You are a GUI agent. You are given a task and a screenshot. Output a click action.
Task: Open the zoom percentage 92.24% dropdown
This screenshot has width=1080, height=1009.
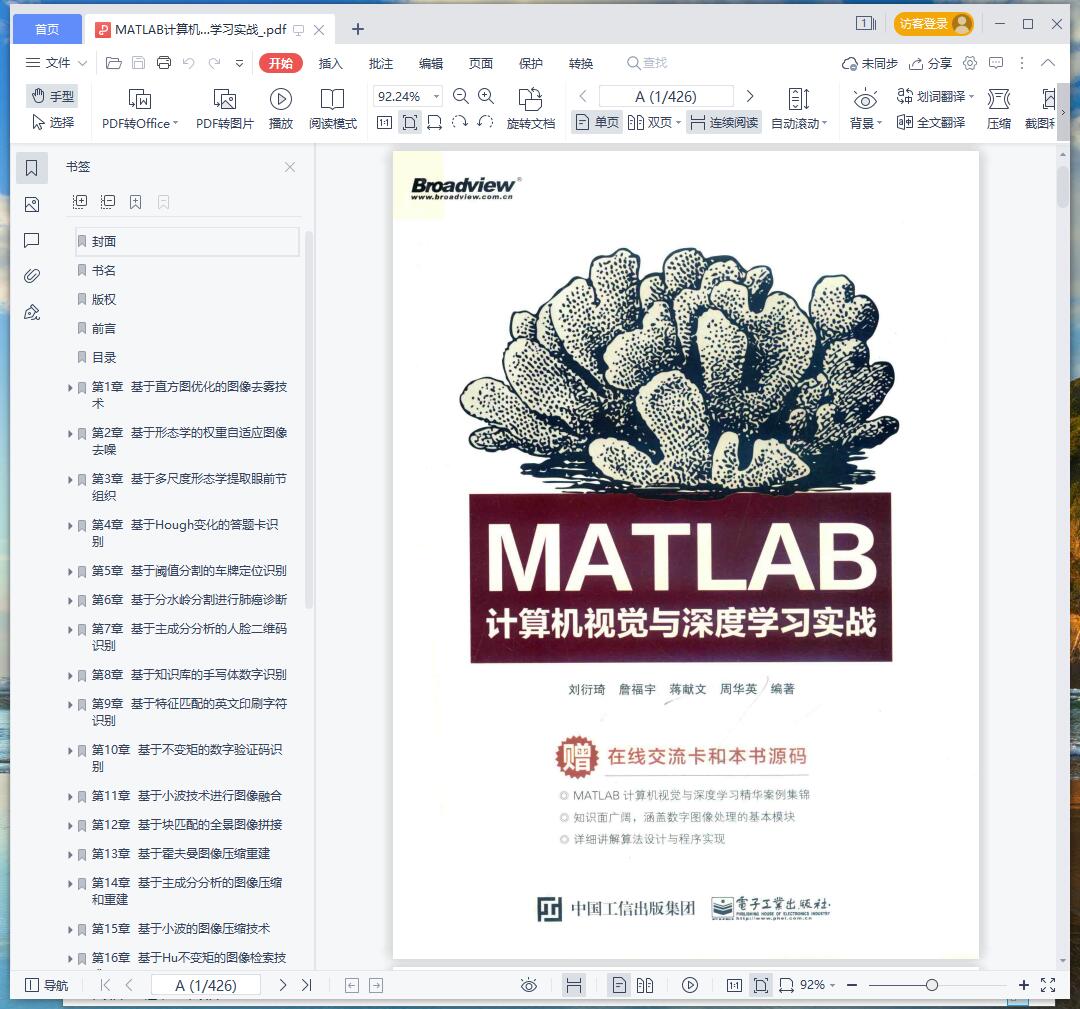pos(437,96)
